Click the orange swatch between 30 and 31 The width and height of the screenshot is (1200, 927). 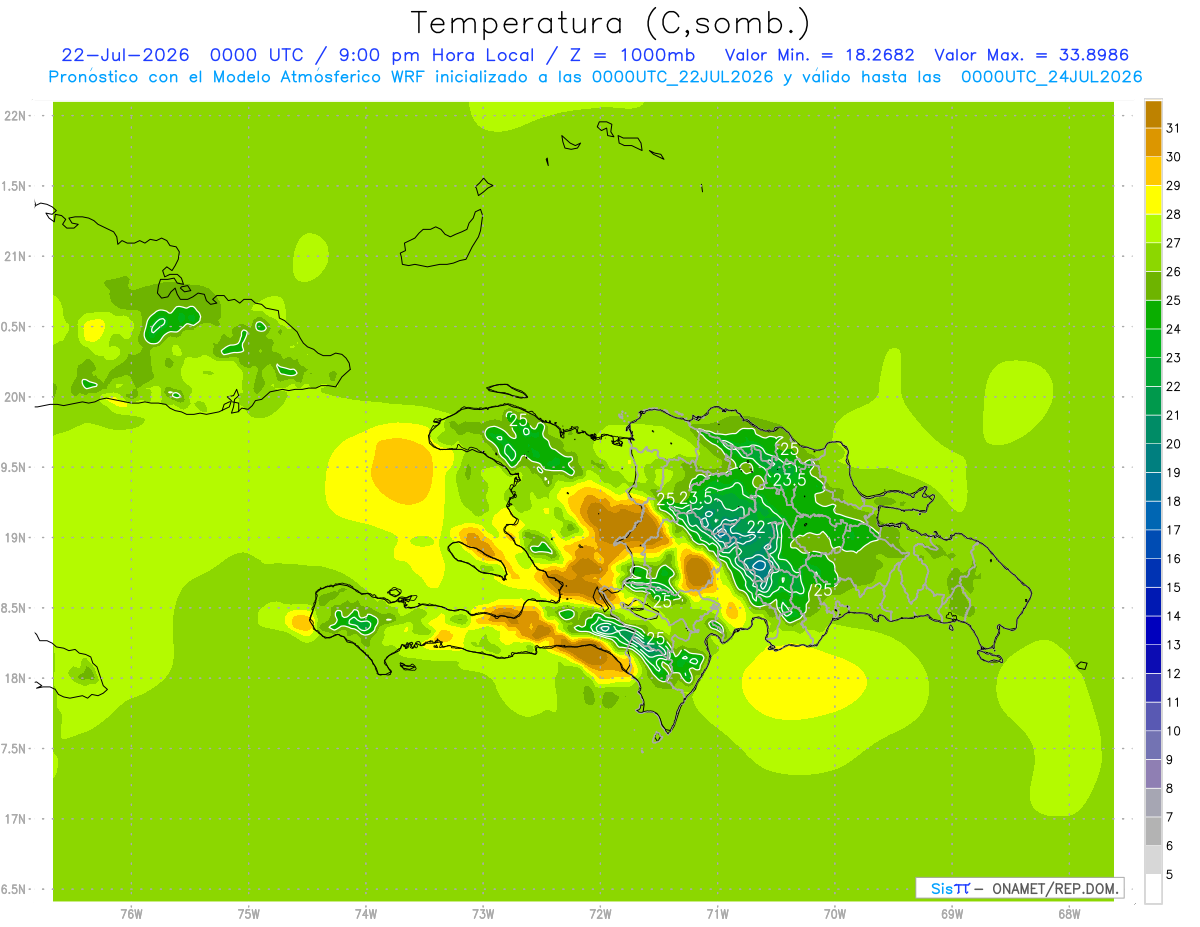pyautogui.click(x=1153, y=143)
